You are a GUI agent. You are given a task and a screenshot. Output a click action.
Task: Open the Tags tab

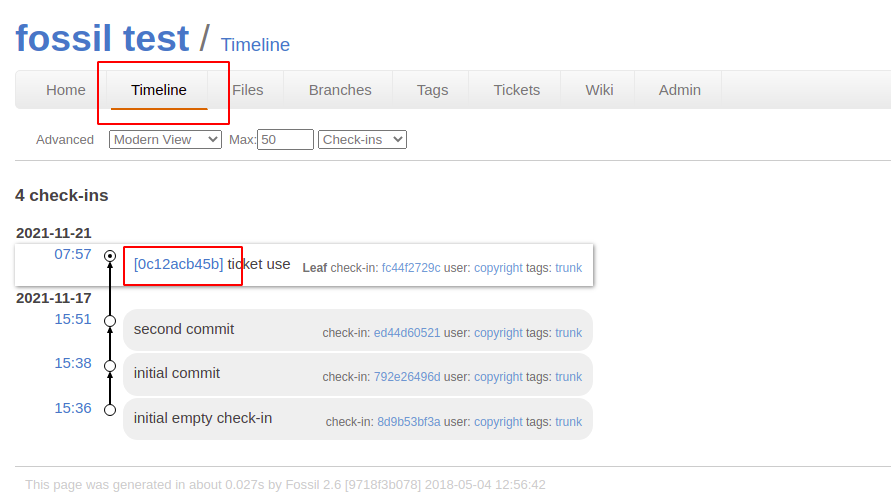click(x=432, y=90)
